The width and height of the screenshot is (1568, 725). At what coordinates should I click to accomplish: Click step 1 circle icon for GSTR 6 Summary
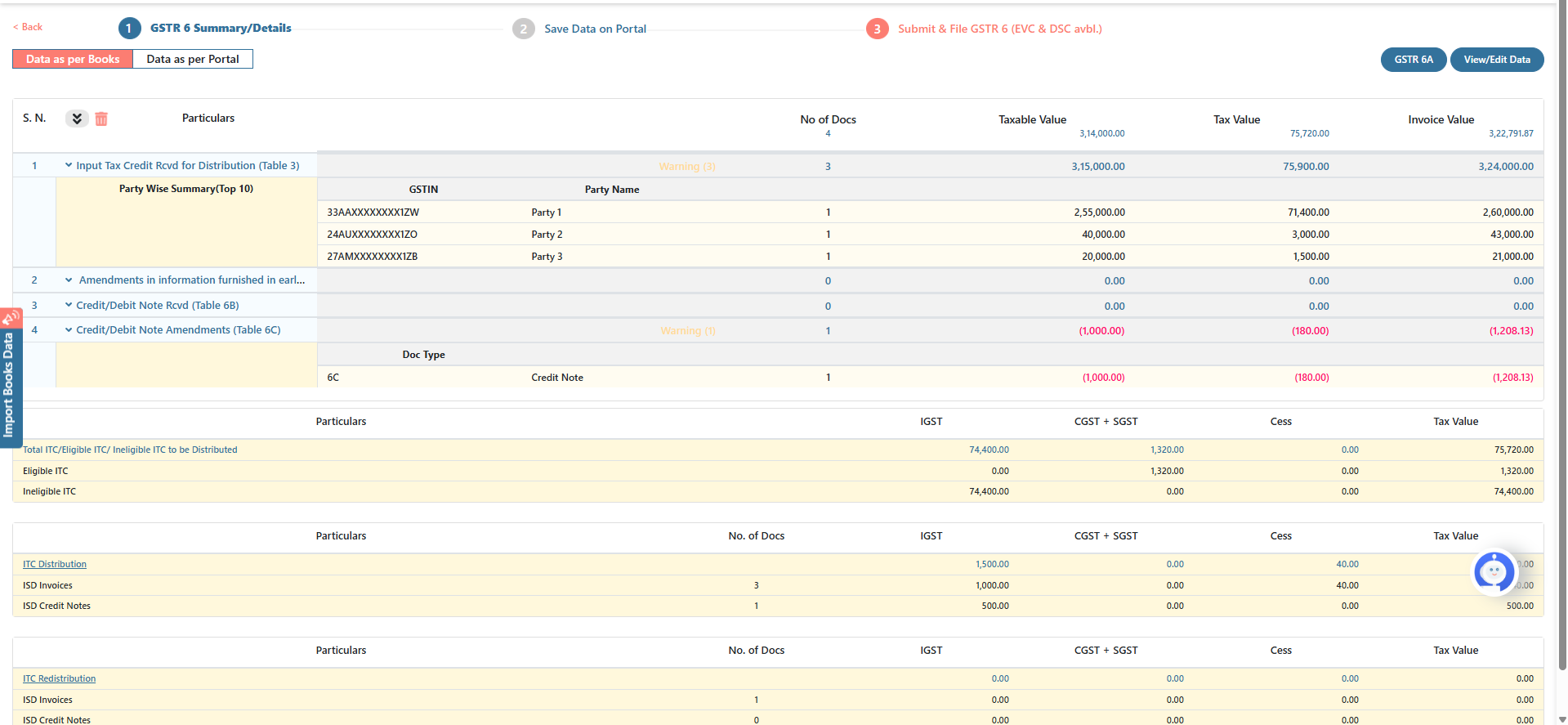(x=129, y=29)
